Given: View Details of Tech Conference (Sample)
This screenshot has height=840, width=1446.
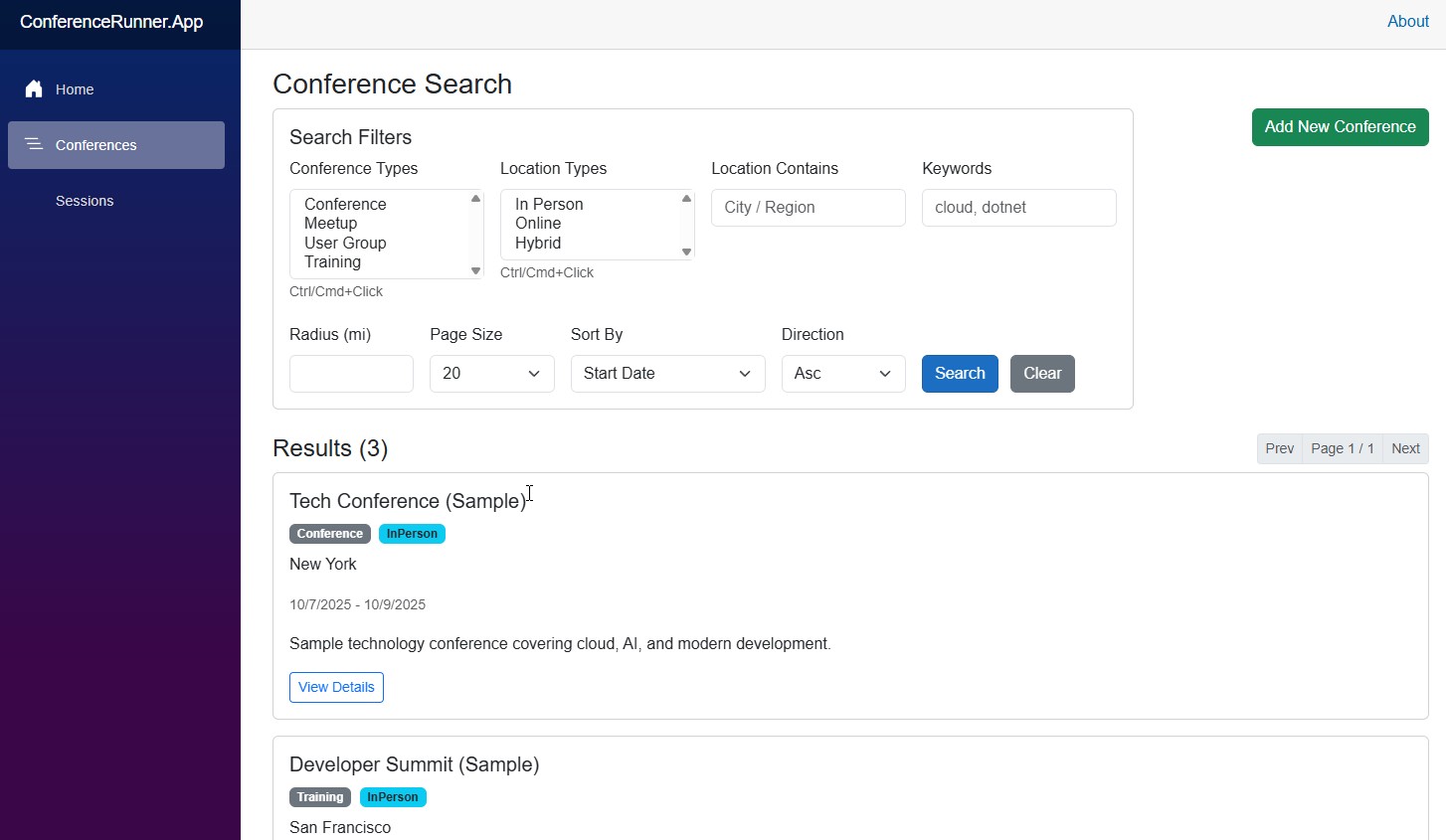Looking at the screenshot, I should tap(336, 688).
